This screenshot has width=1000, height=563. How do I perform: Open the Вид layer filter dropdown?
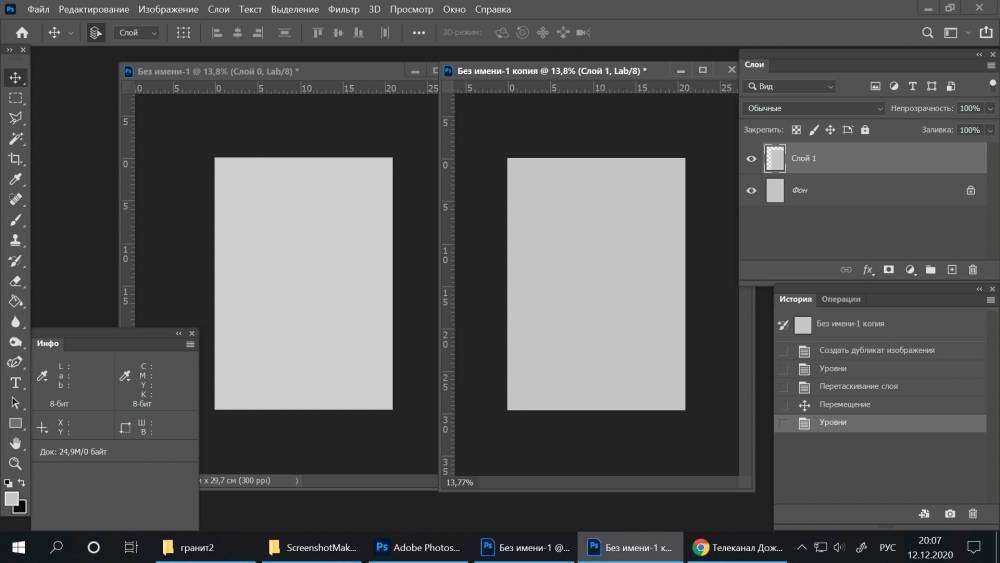(x=790, y=87)
